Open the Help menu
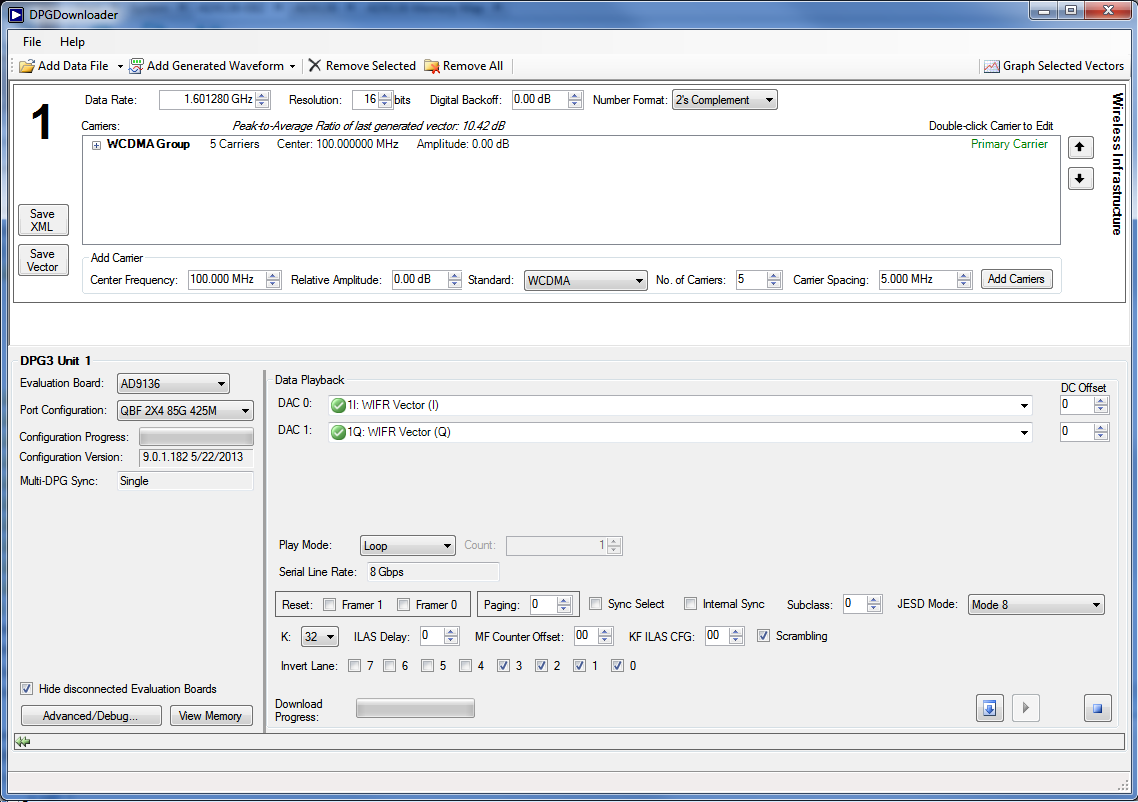Viewport: 1138px width, 802px height. pyautogui.click(x=72, y=42)
